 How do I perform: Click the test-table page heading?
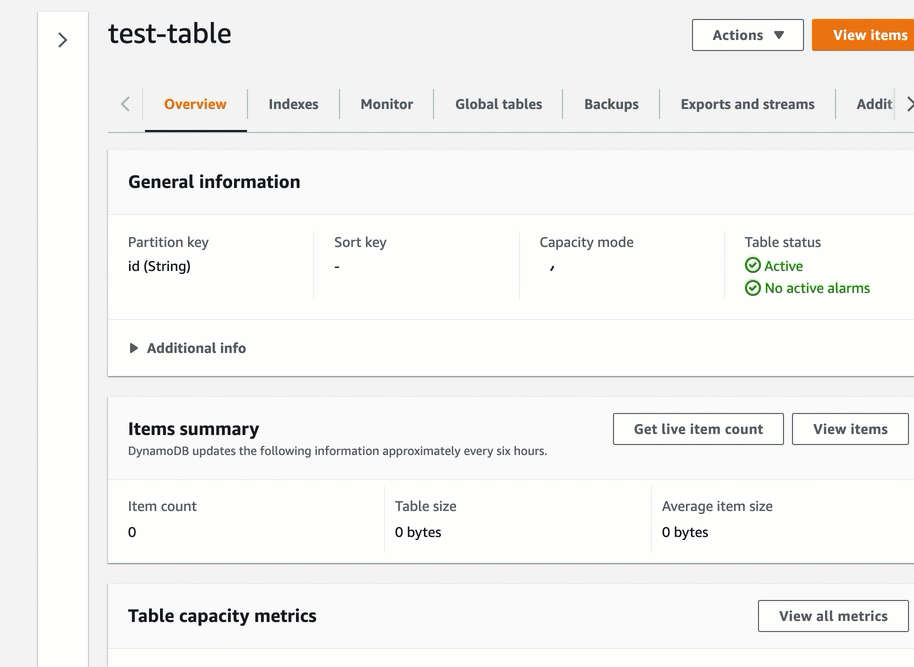coord(170,34)
